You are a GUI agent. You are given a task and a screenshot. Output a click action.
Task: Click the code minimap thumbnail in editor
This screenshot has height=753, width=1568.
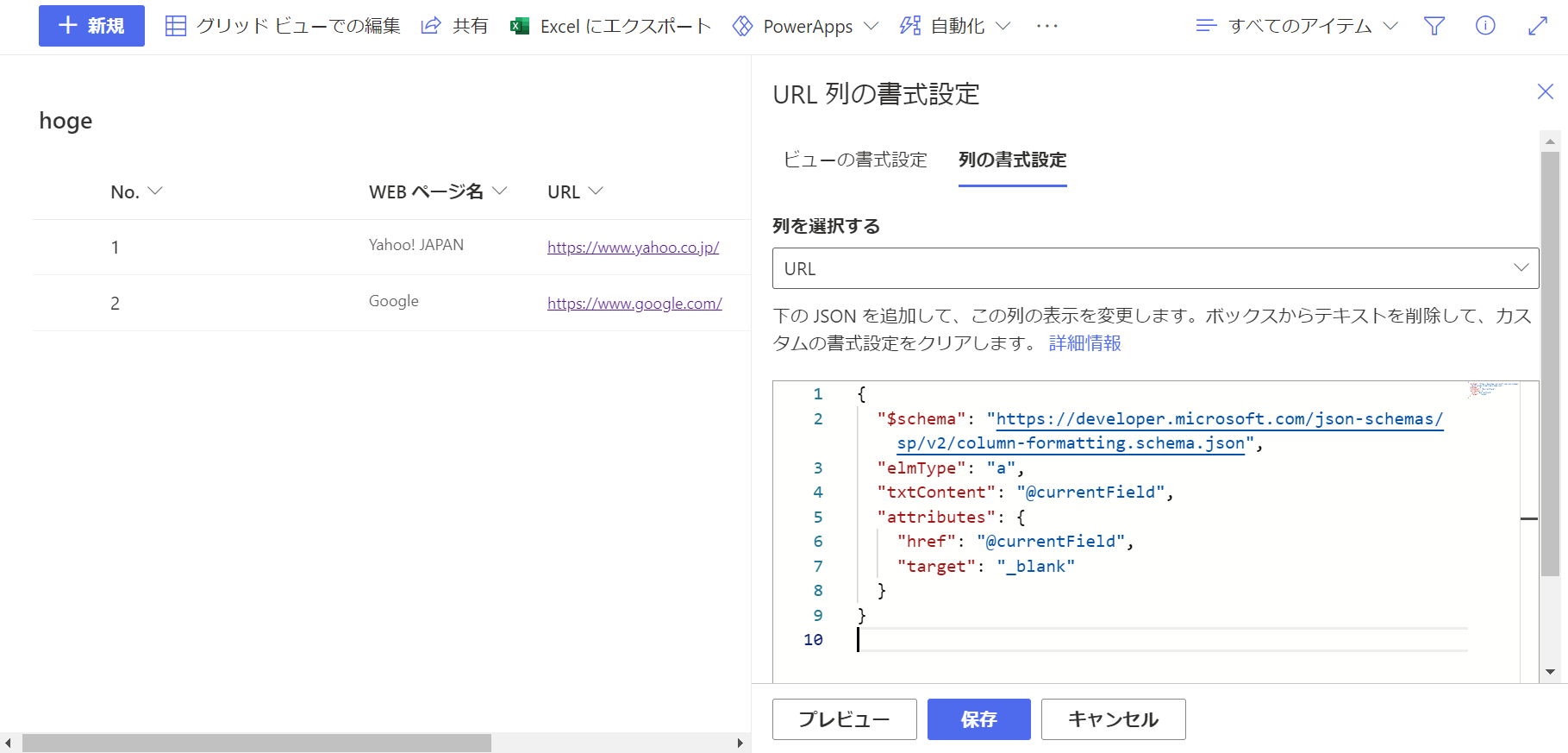1493,390
